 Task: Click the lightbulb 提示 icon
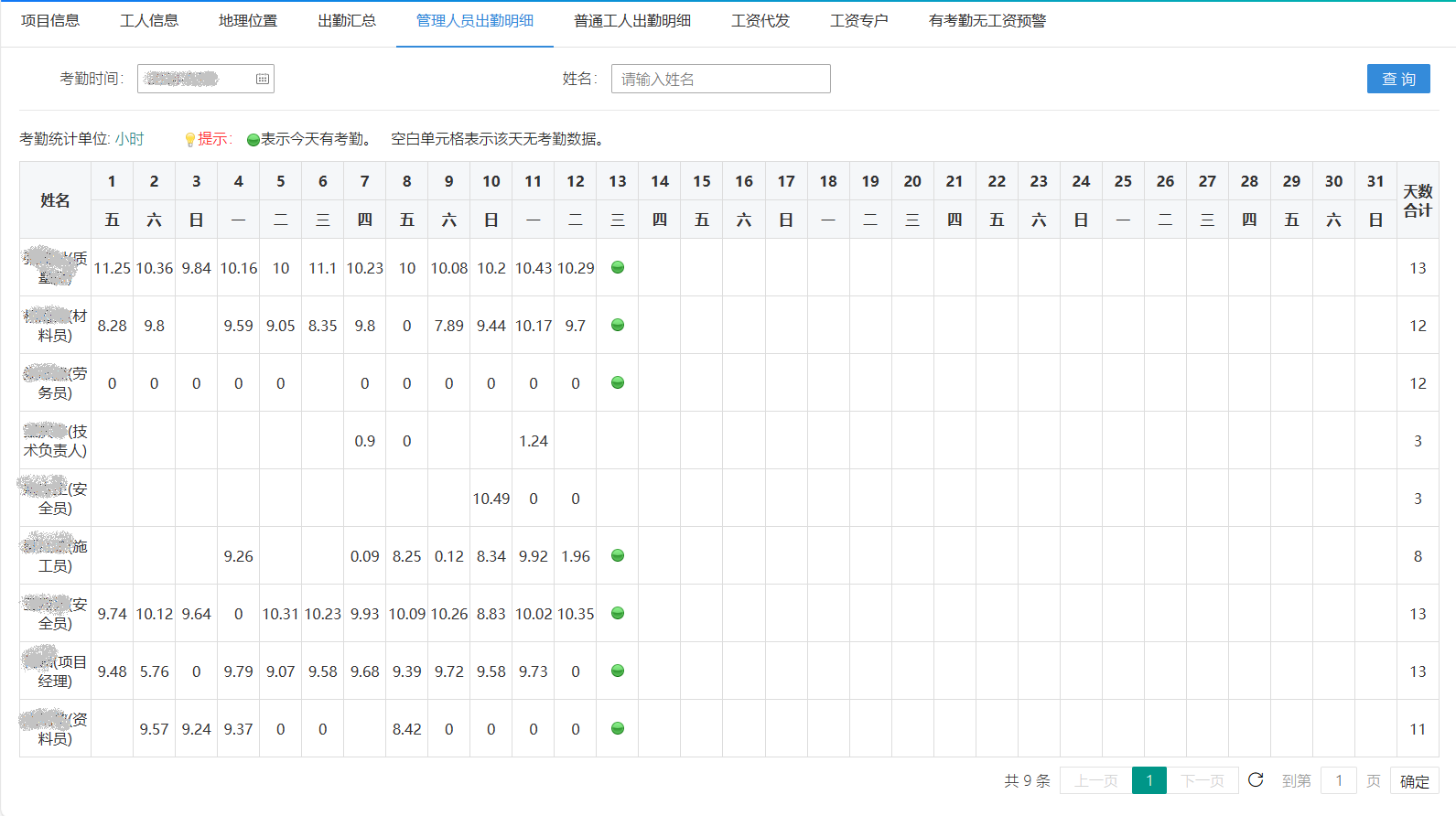[190, 139]
